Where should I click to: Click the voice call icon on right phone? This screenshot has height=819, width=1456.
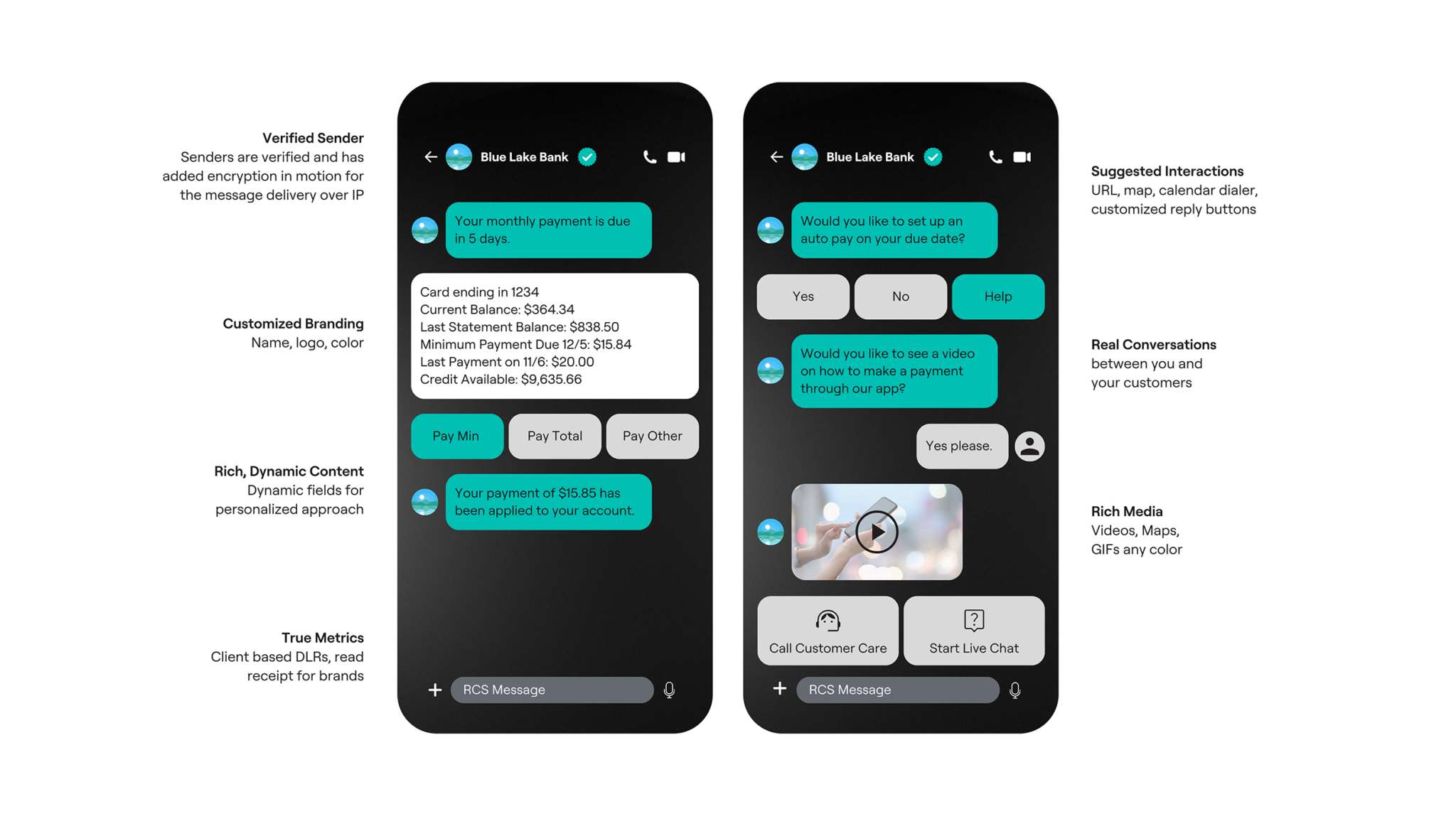click(x=997, y=156)
